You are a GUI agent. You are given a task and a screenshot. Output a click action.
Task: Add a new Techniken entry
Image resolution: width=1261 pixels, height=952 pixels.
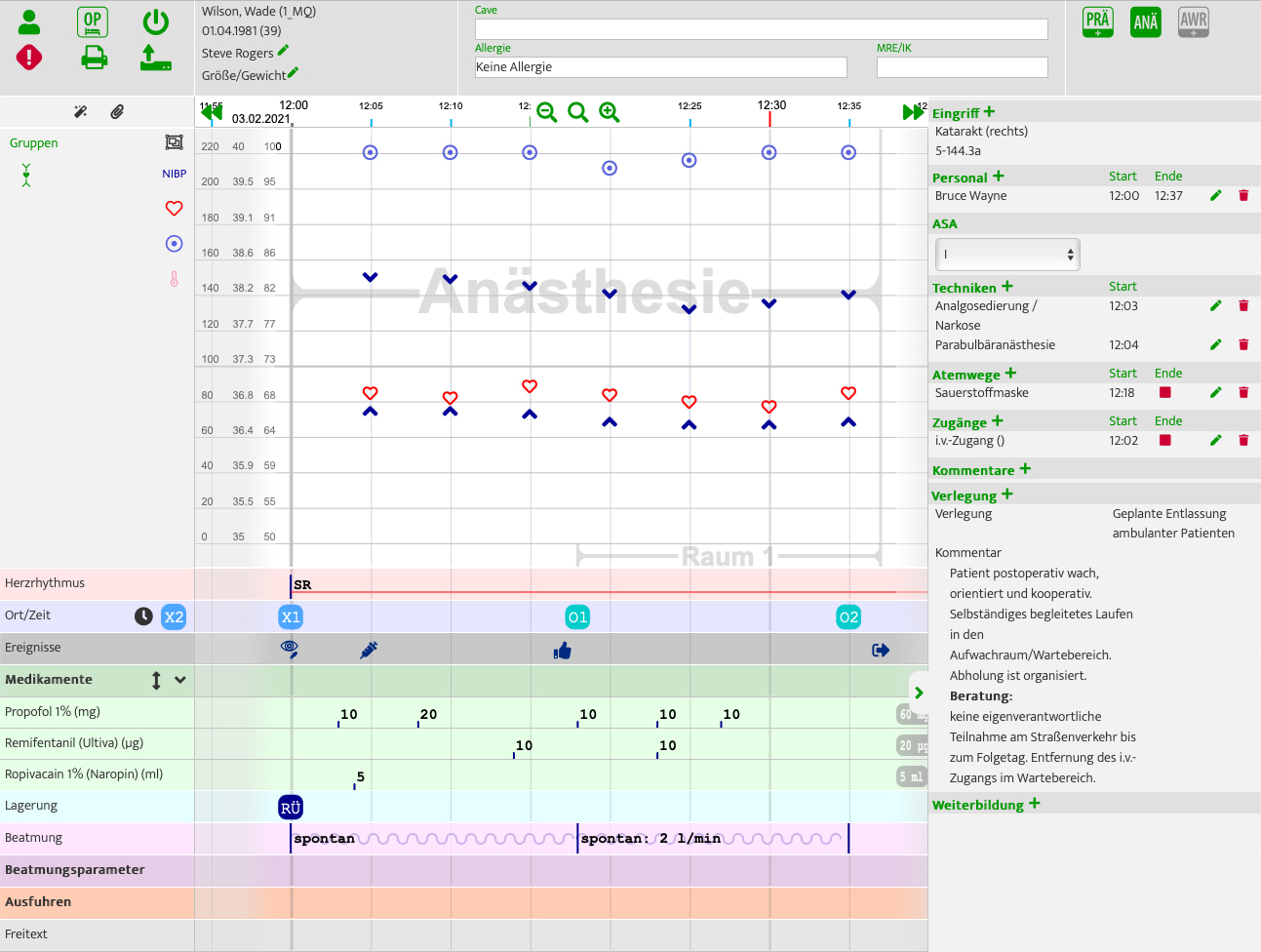[x=1006, y=287]
